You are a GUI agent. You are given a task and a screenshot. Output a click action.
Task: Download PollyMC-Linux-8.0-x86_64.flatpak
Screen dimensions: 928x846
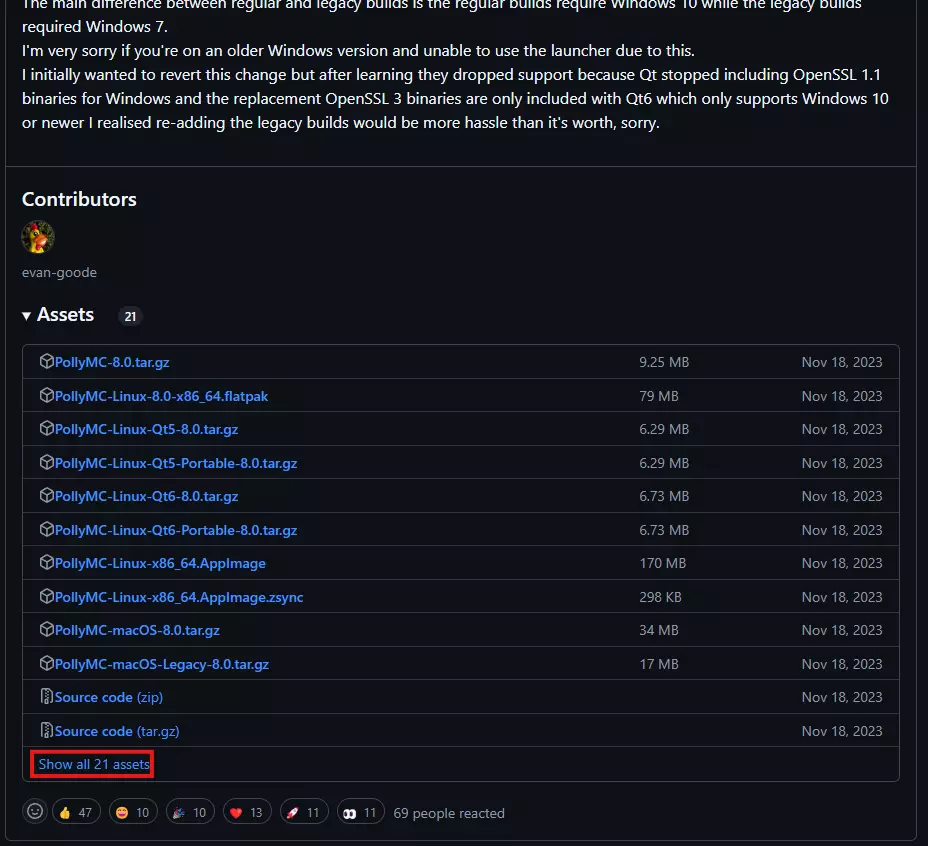161,396
